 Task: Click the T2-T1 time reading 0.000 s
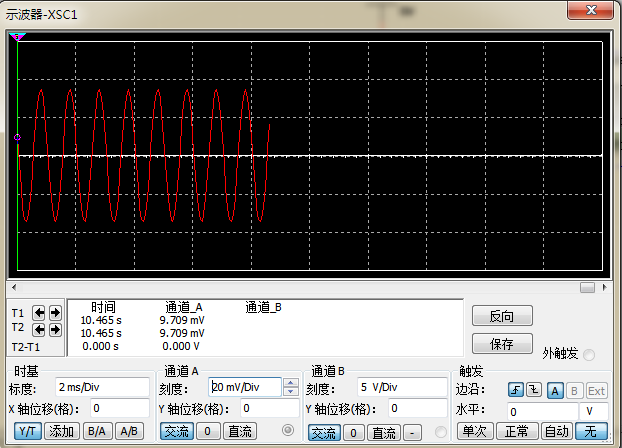[100, 346]
